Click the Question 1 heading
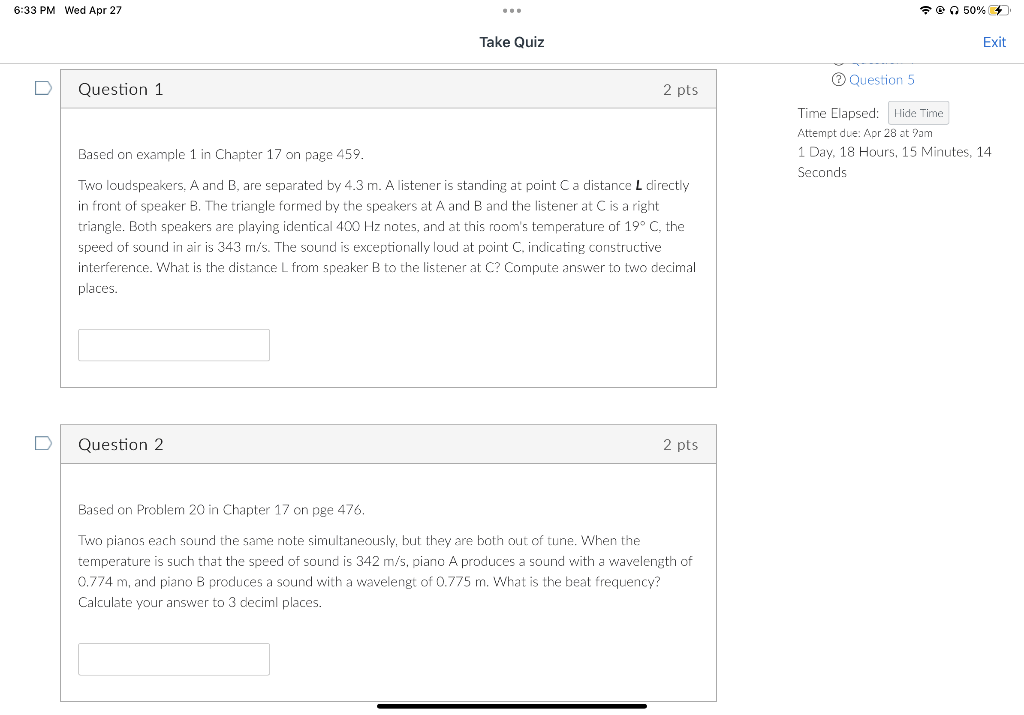 [x=120, y=89]
